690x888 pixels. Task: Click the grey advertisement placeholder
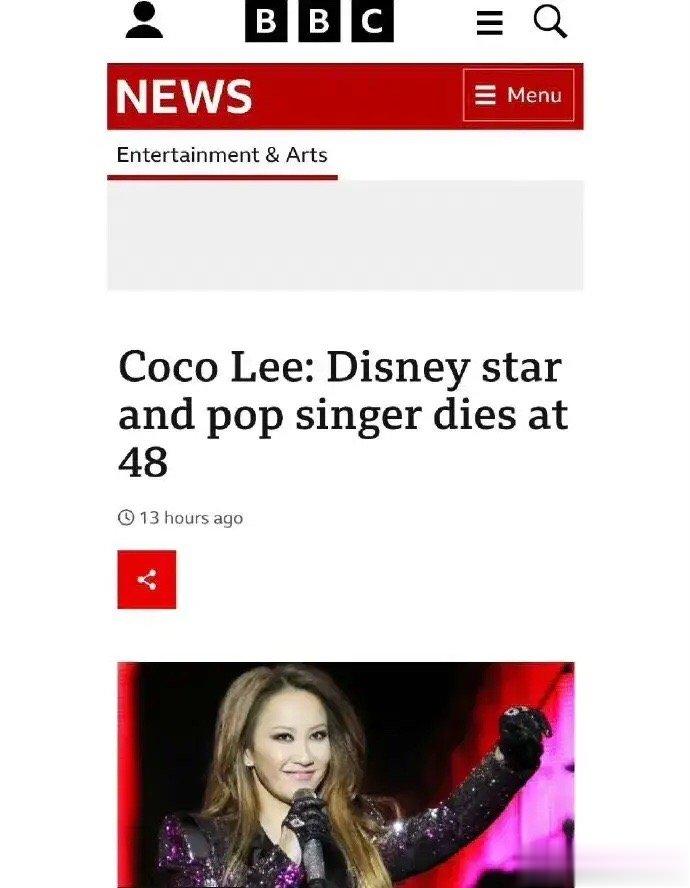(x=345, y=236)
